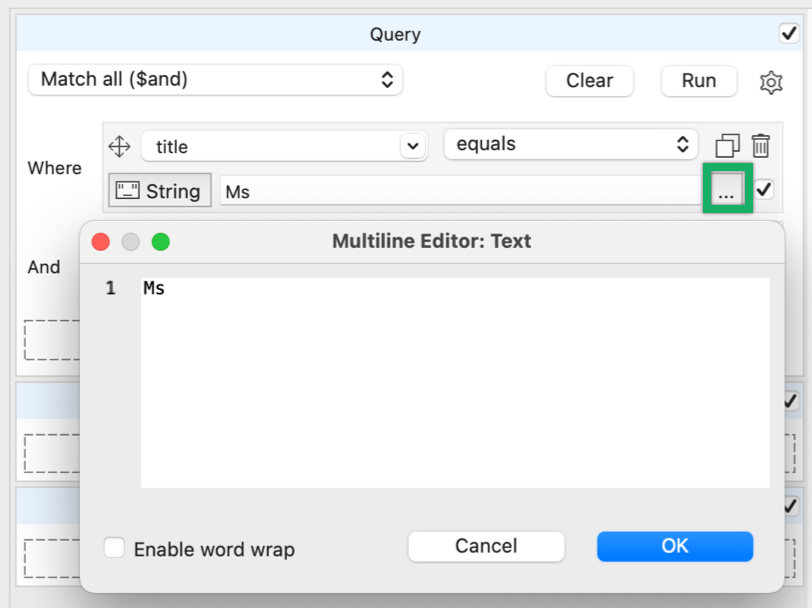Open the Match all ($and) dropdown
This screenshot has width=812, height=608.
[215, 81]
